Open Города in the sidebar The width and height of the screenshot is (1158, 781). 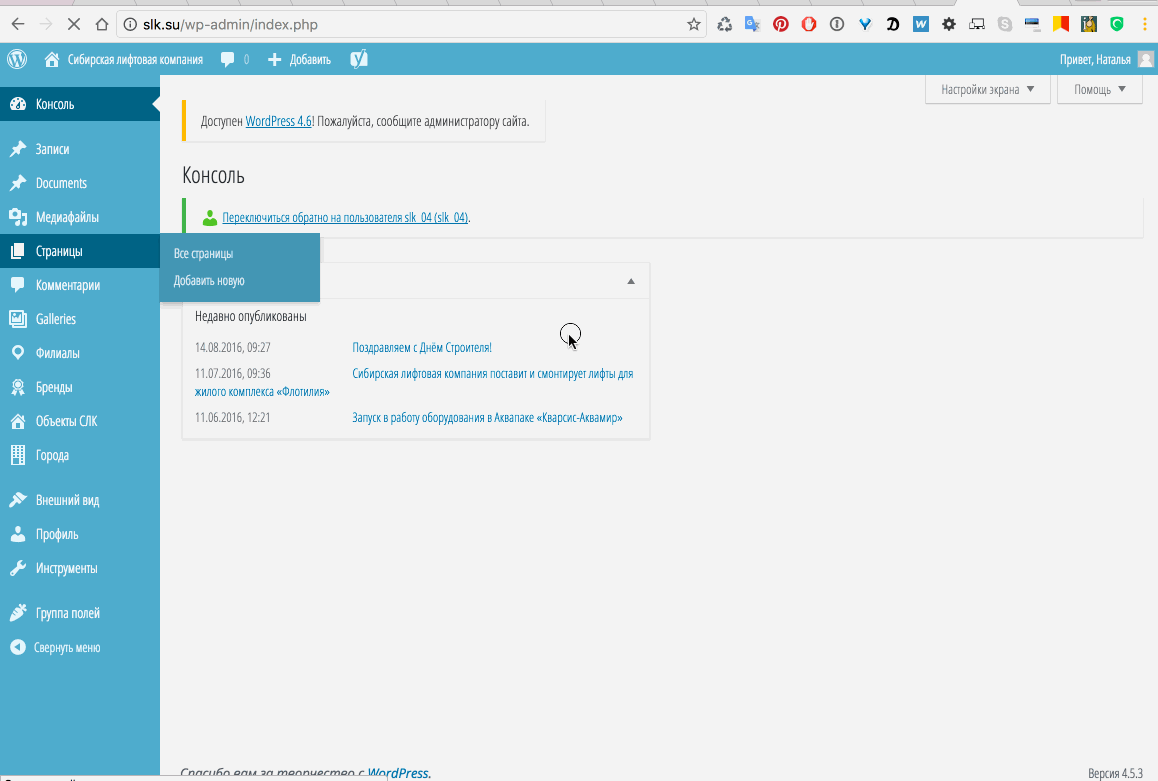[x=80, y=455]
